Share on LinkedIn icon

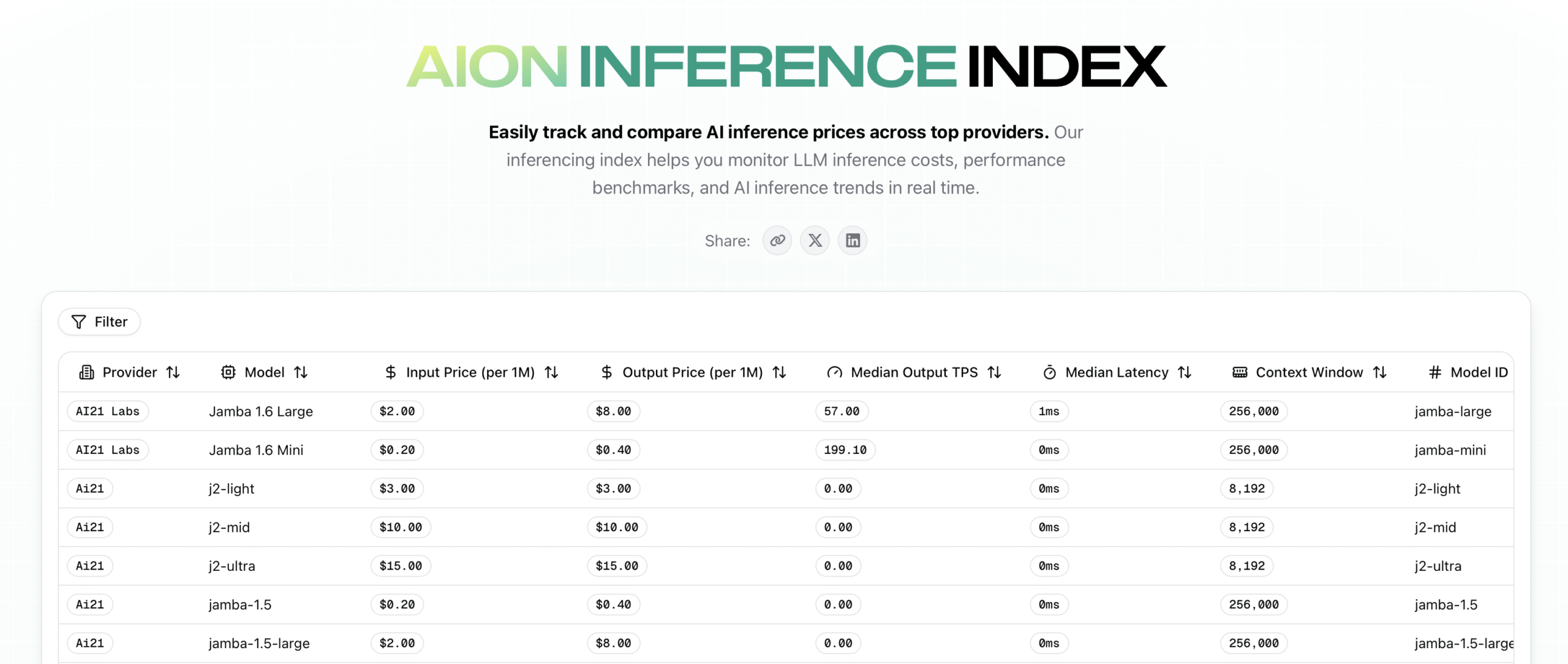(853, 240)
